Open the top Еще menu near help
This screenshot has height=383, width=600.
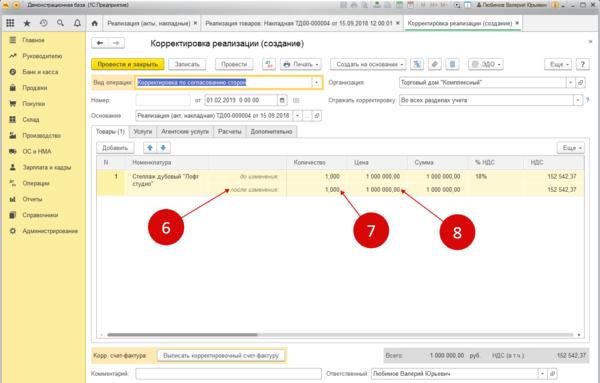click(x=558, y=64)
